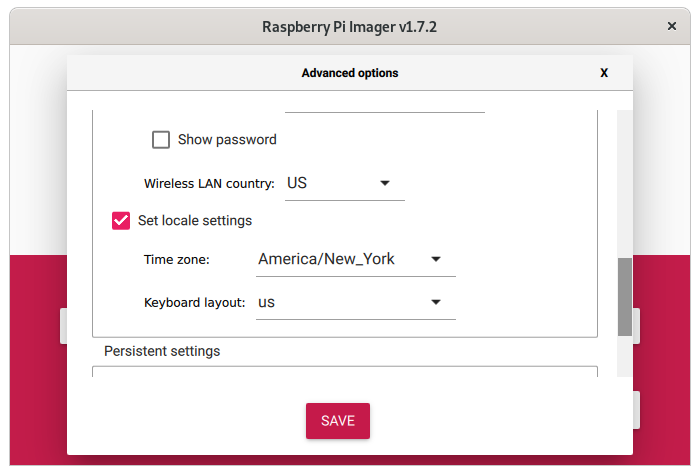Click the SAVE button
700x475 pixels.
click(x=338, y=421)
